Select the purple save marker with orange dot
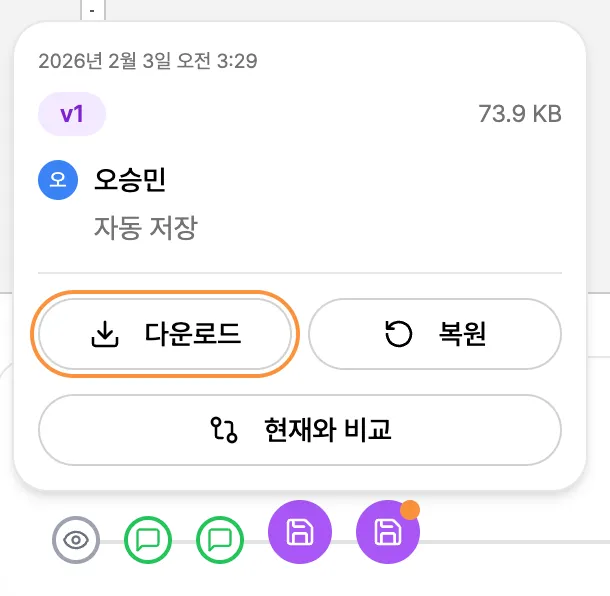The height and width of the screenshot is (596, 610). pos(387,533)
